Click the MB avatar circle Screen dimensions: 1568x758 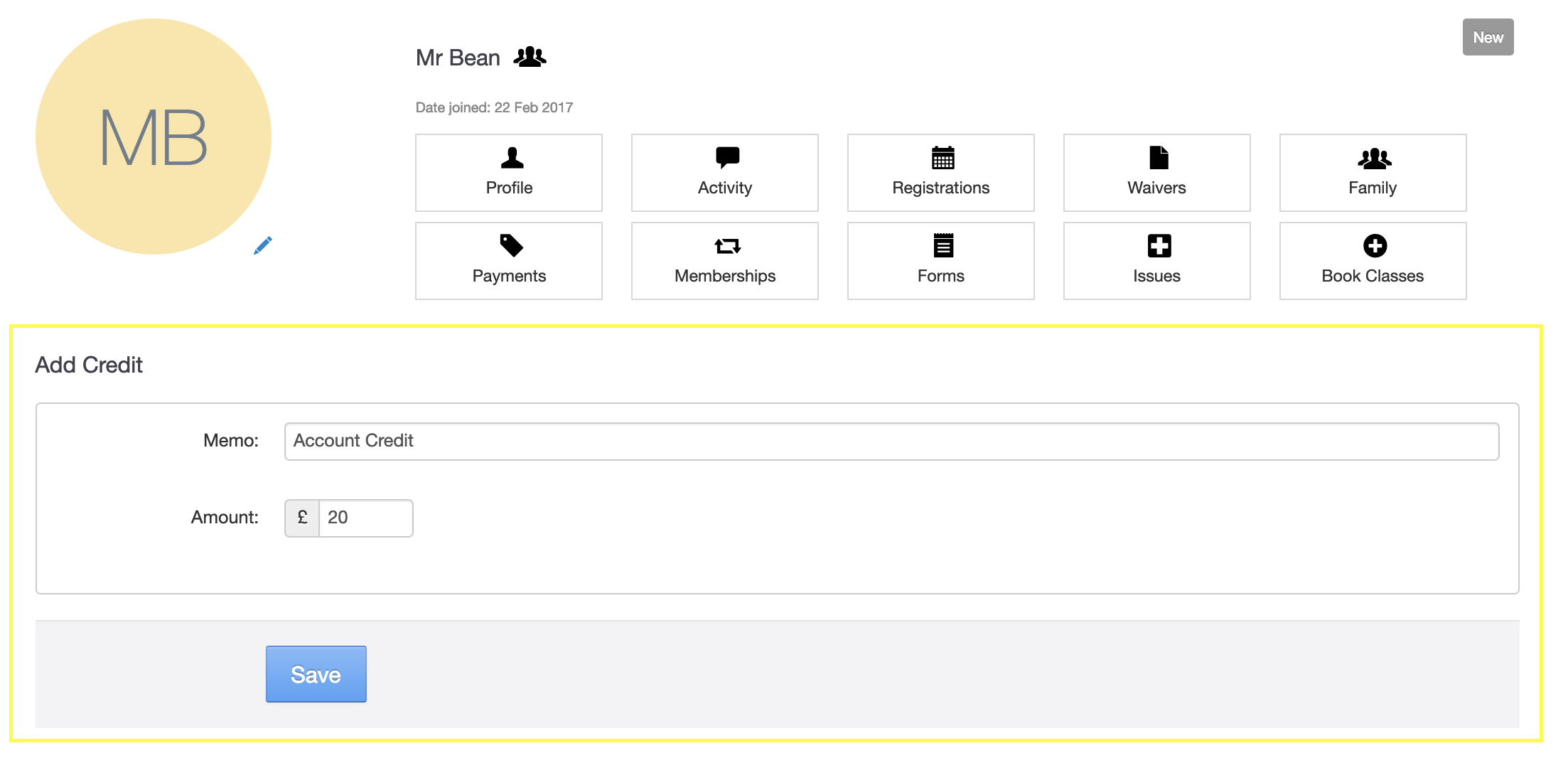point(154,137)
